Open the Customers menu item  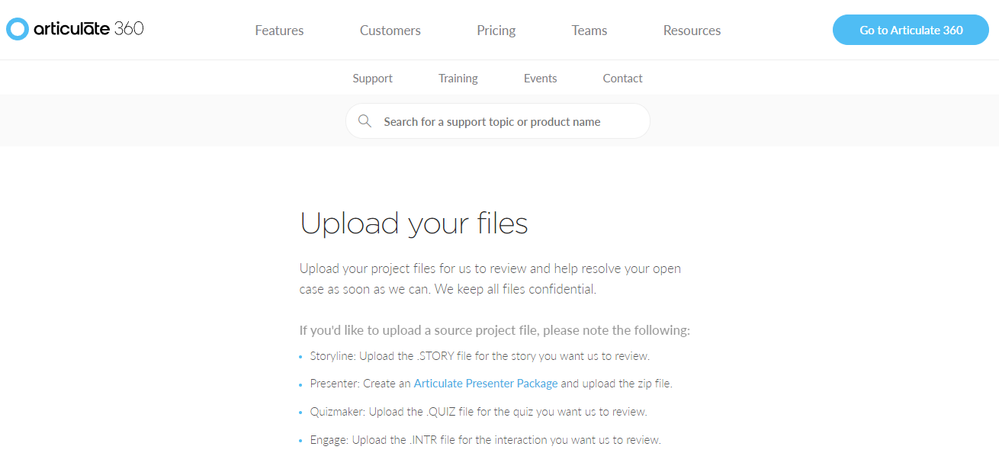click(x=390, y=31)
